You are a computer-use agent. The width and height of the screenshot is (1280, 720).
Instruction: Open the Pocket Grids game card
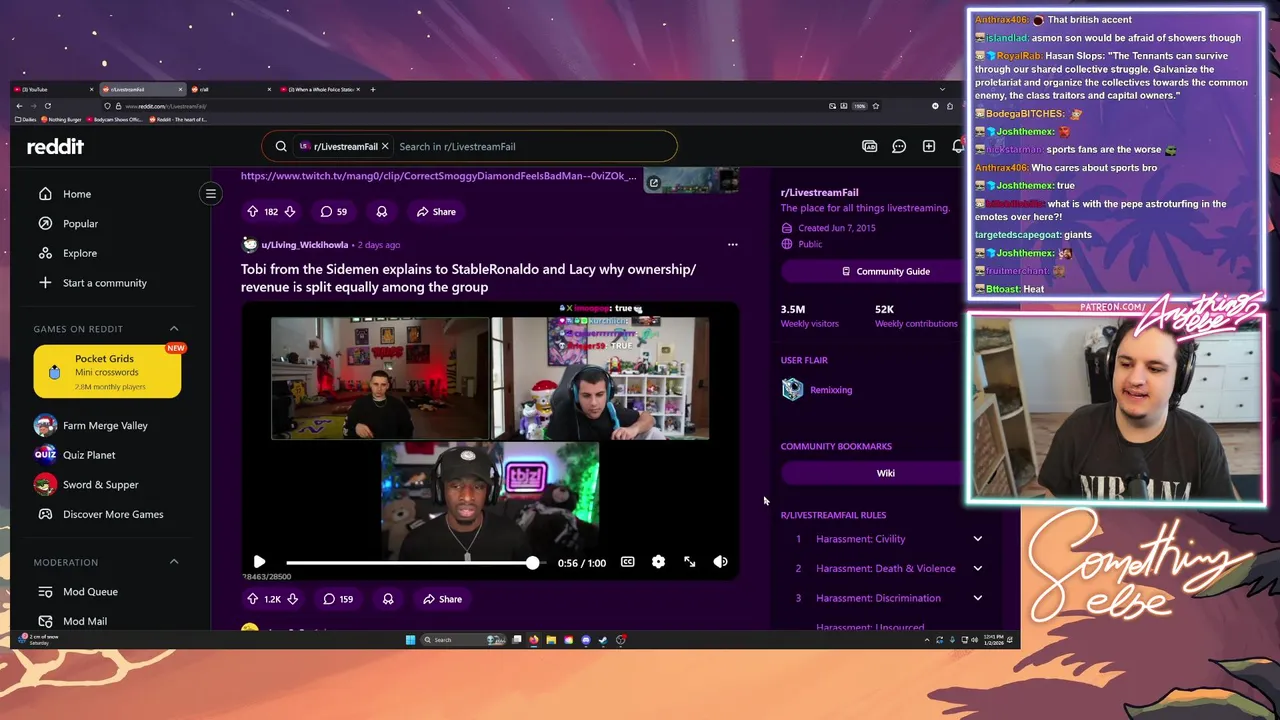tap(107, 371)
